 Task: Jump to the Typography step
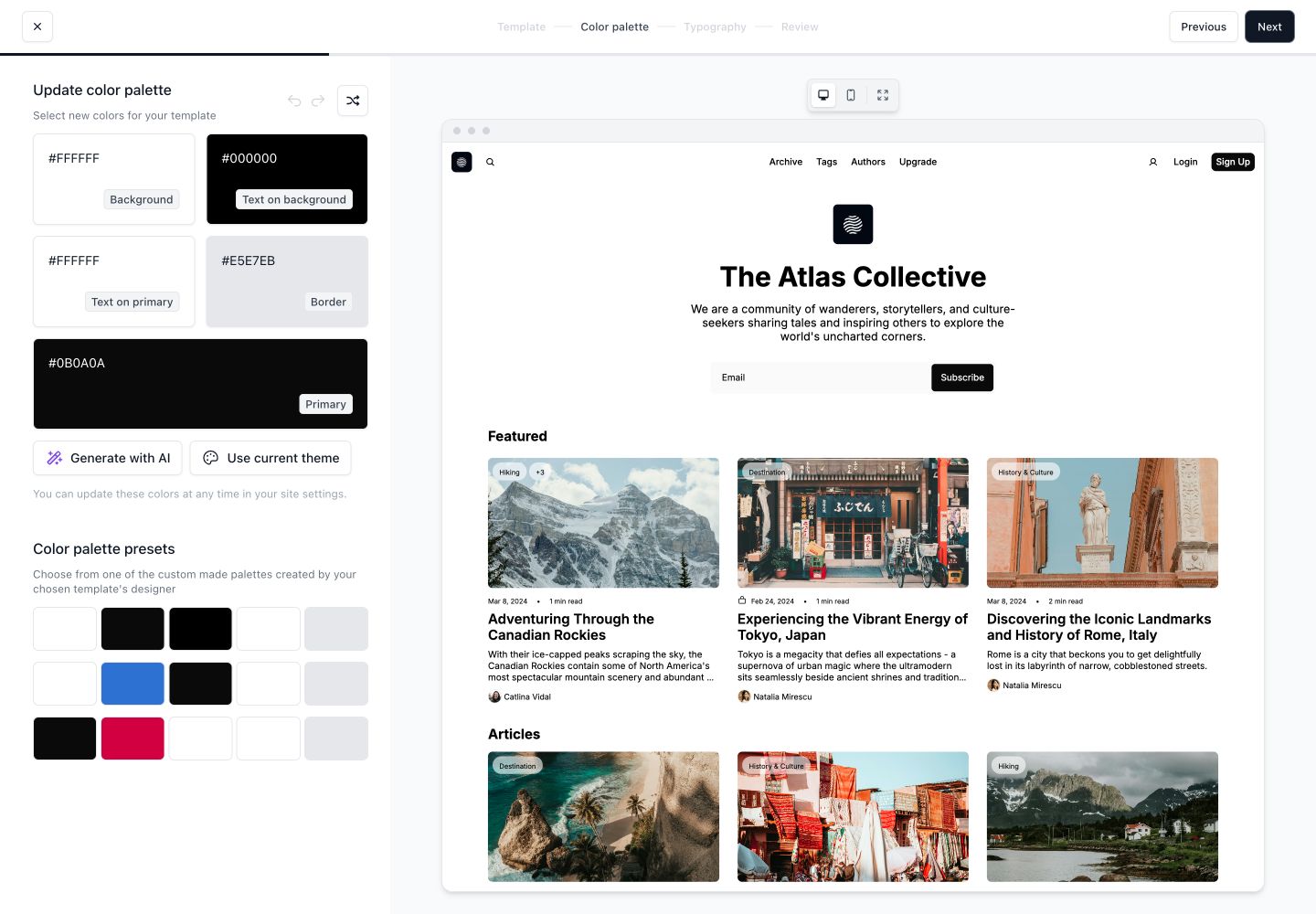[x=715, y=27]
